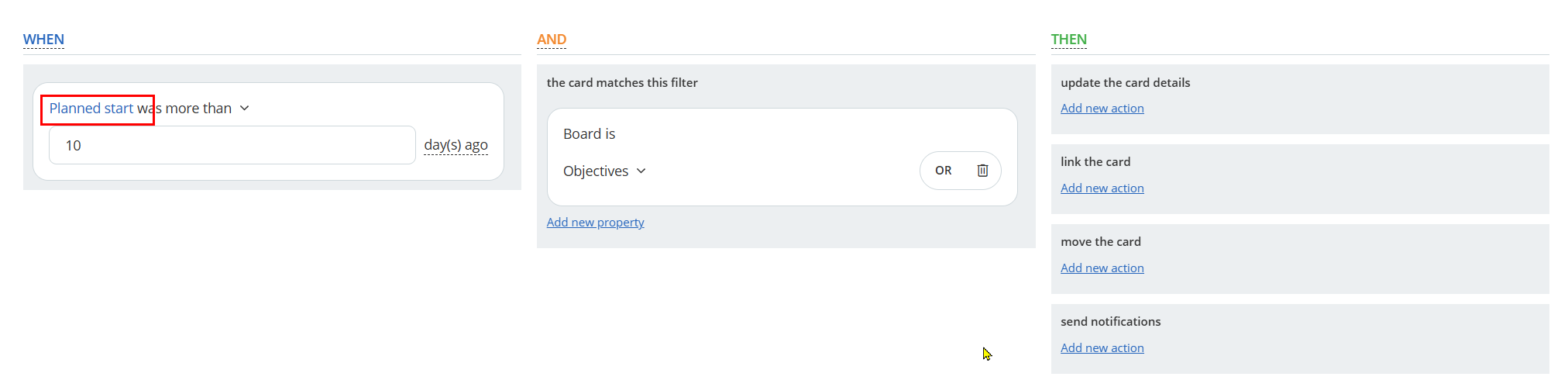
Task: Add new action under update the card details
Action: tap(1102, 109)
